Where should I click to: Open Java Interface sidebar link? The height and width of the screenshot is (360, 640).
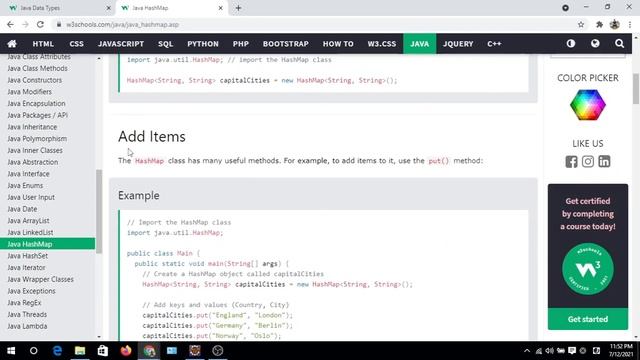(x=29, y=174)
